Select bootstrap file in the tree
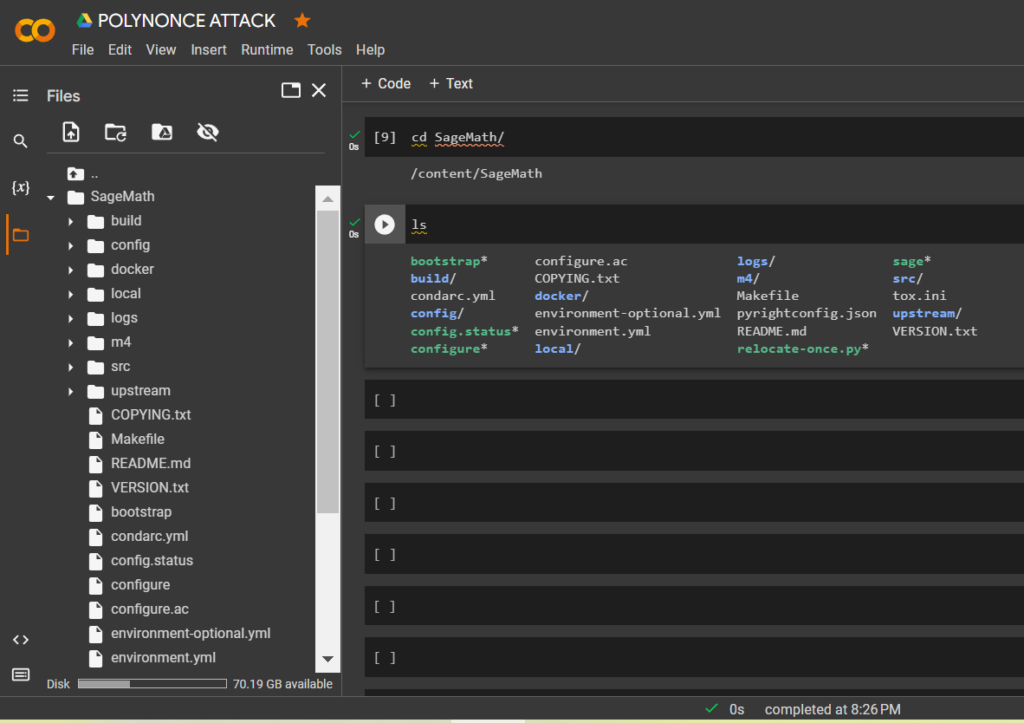 tap(141, 511)
